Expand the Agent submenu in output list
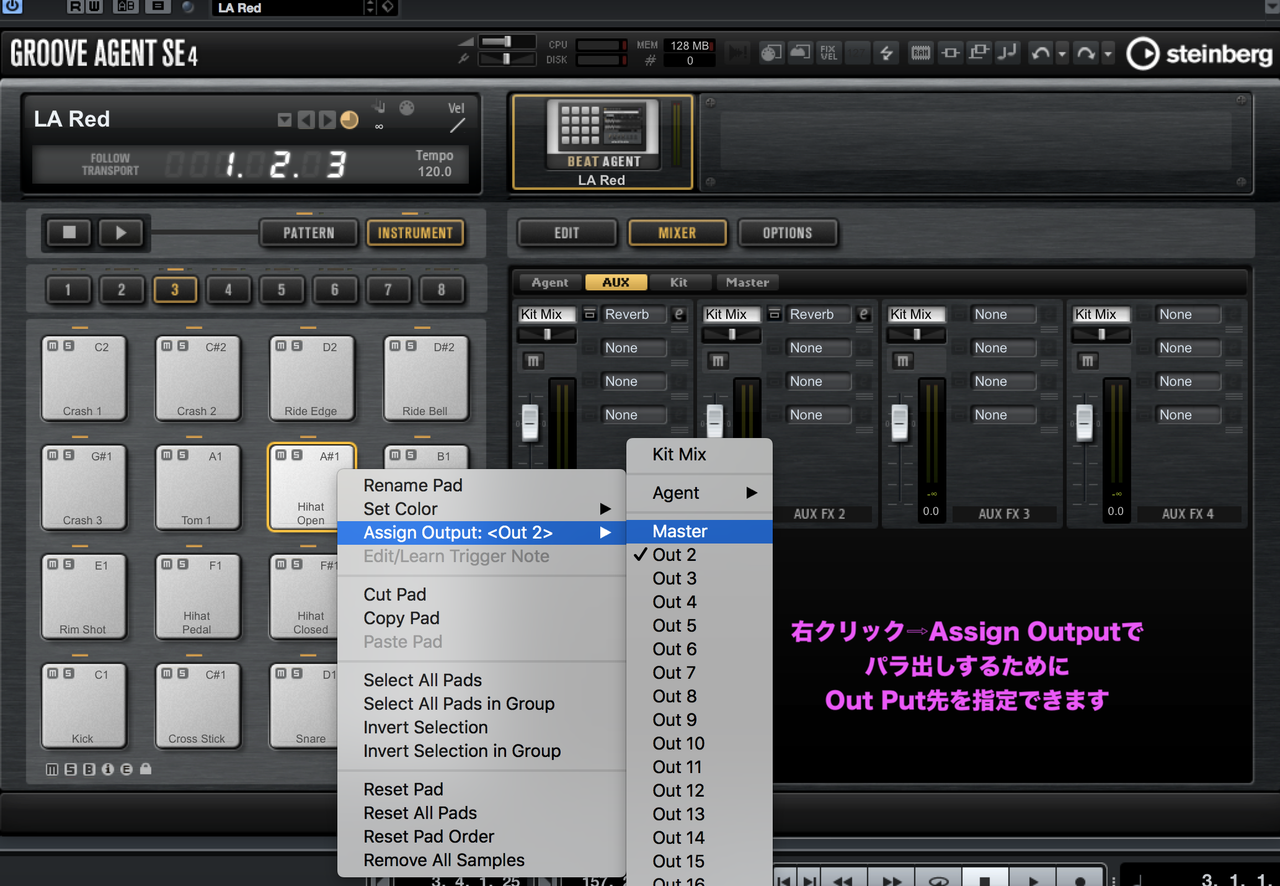The height and width of the screenshot is (886, 1280). tap(700, 493)
